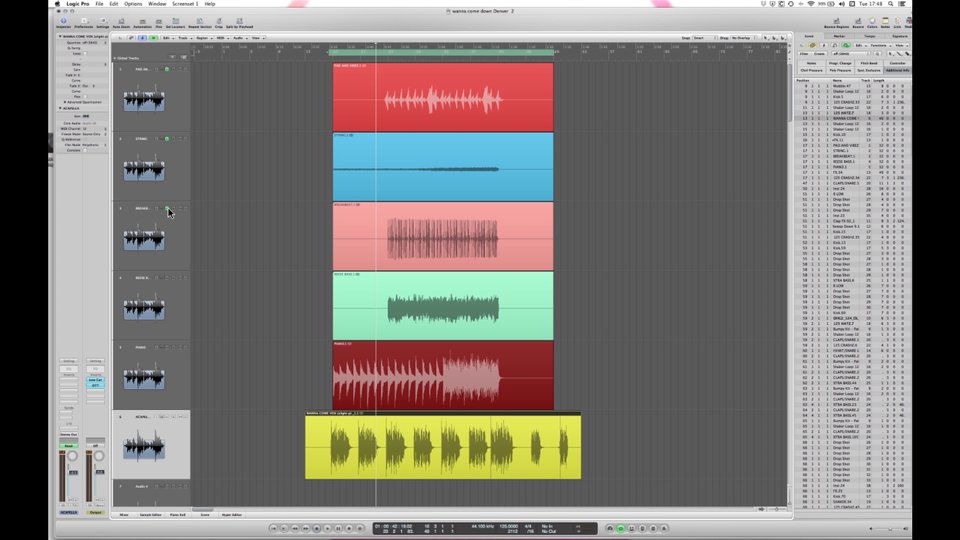Screen dimensions: 960x540
Task: Expand the Global Tracks disclosure triangle
Action: tap(114, 58)
